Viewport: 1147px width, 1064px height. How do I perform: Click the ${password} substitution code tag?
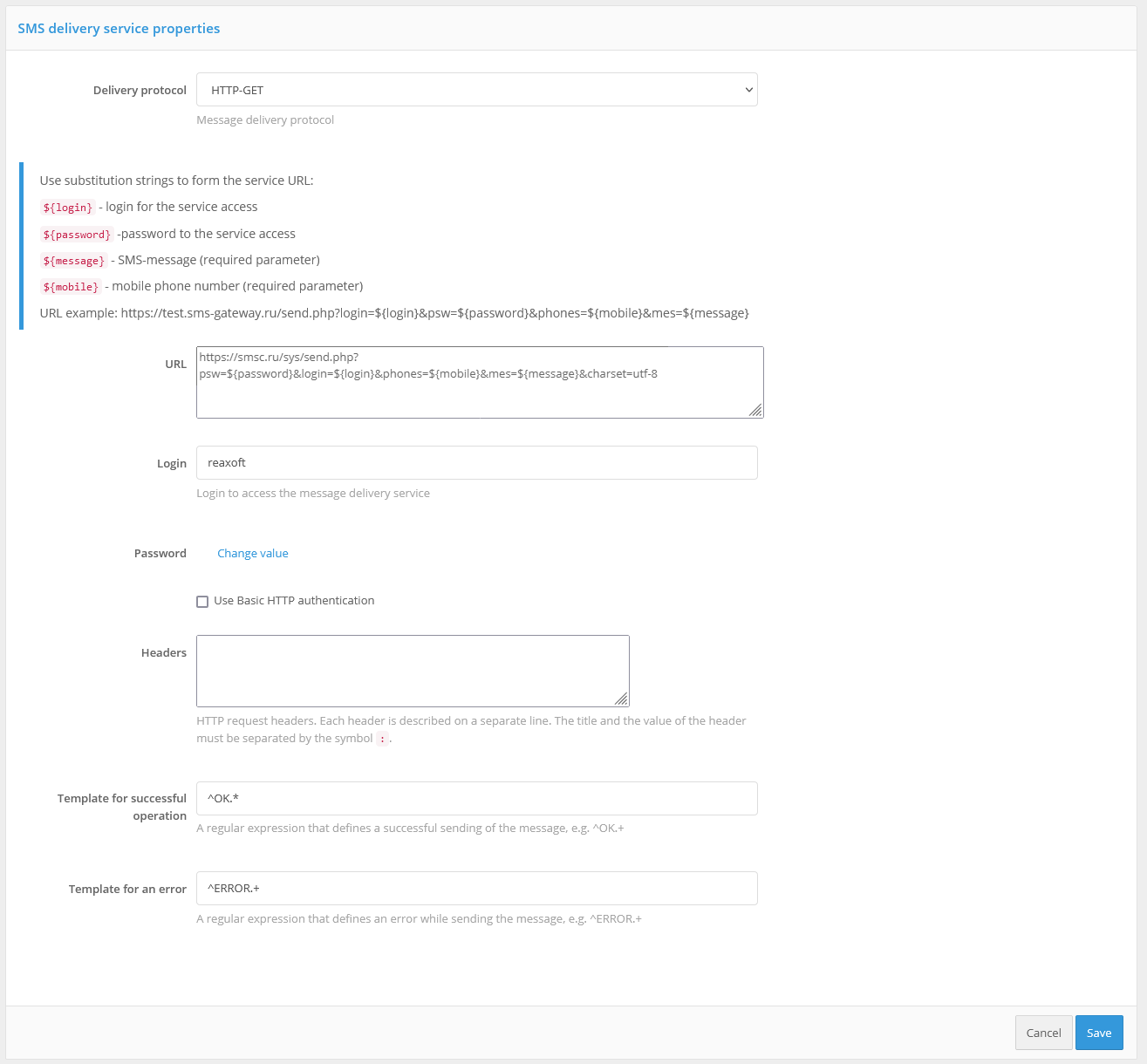77,235
